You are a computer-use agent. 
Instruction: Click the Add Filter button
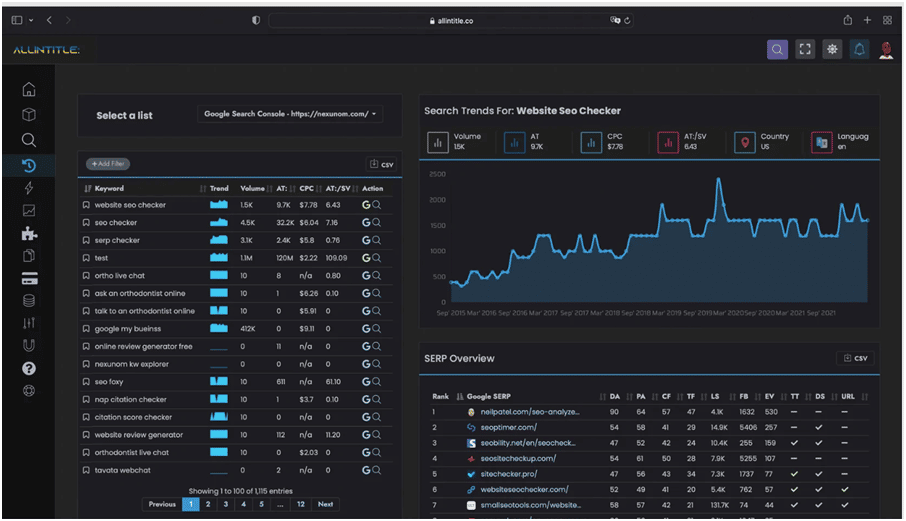108,164
